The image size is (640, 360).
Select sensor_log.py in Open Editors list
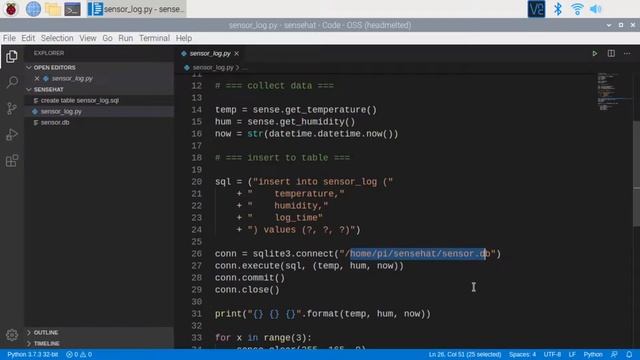[x=72, y=78]
